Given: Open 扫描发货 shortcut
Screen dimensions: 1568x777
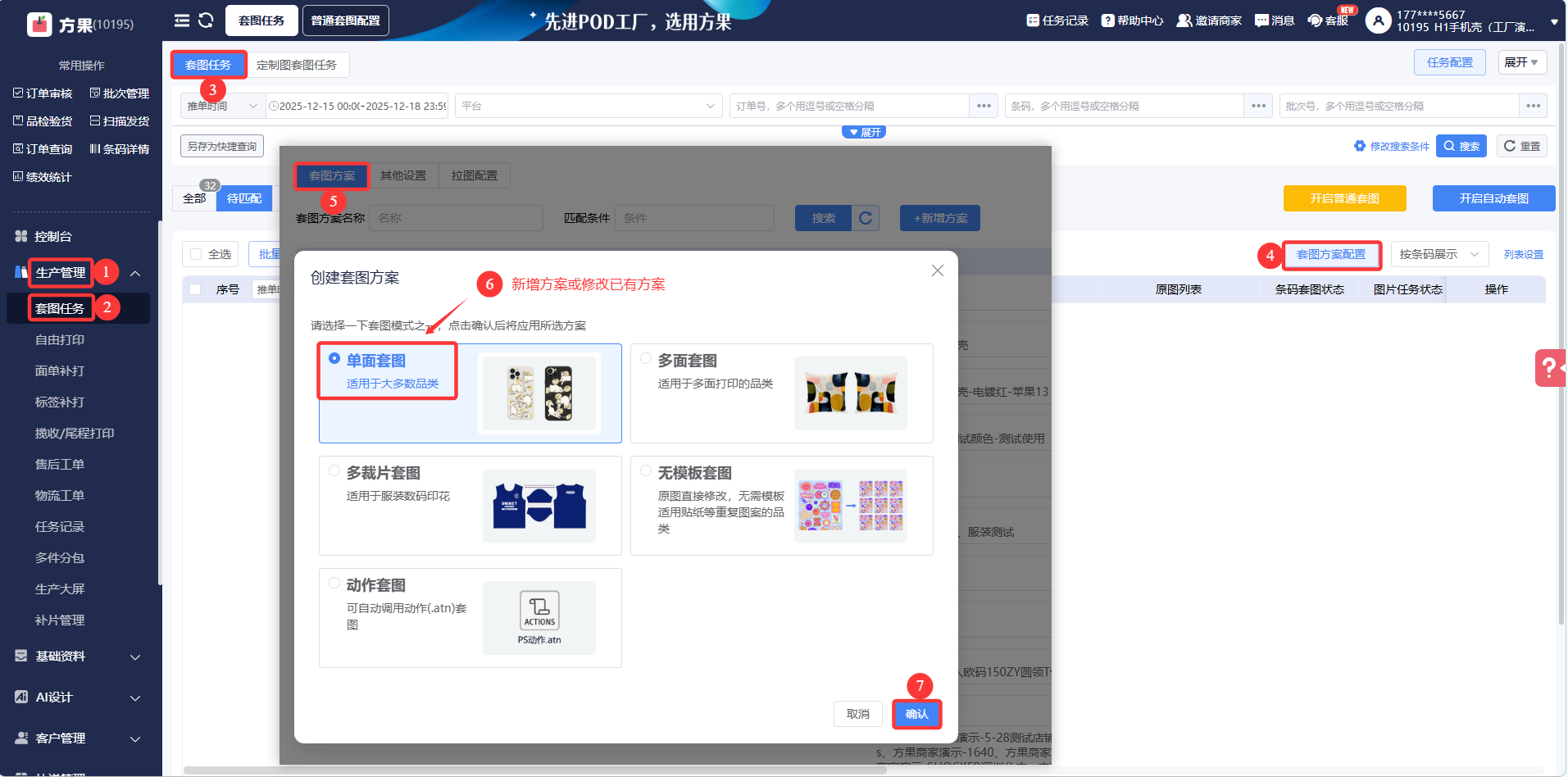Looking at the screenshot, I should [120, 121].
